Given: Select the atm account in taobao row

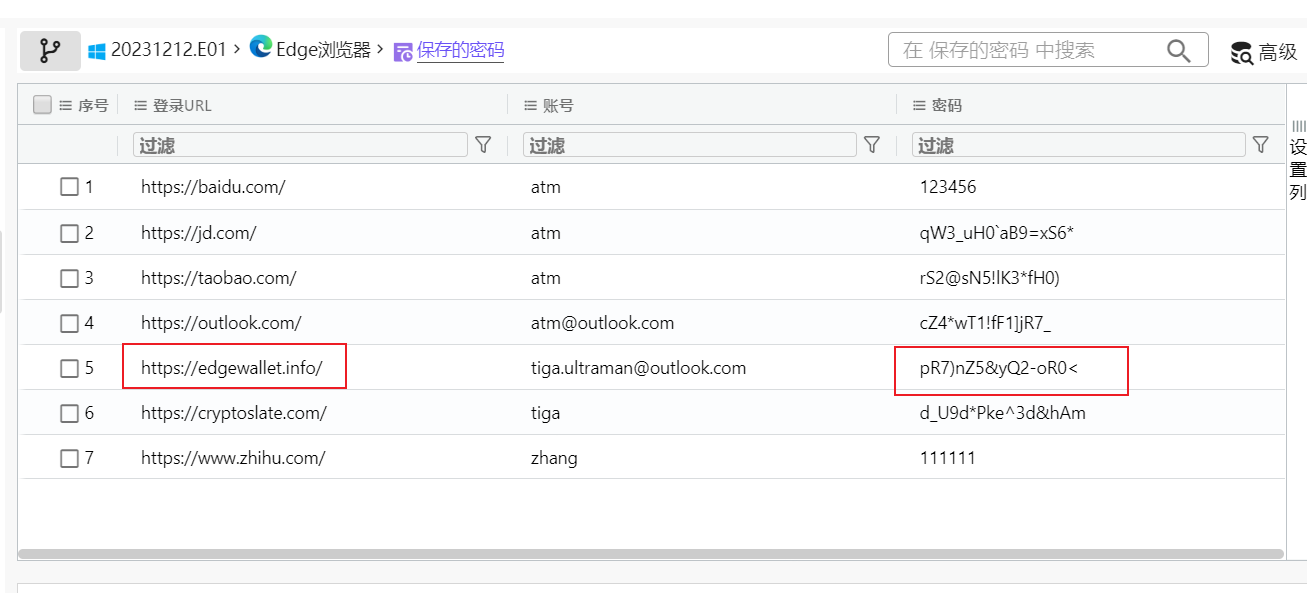Looking at the screenshot, I should (545, 278).
